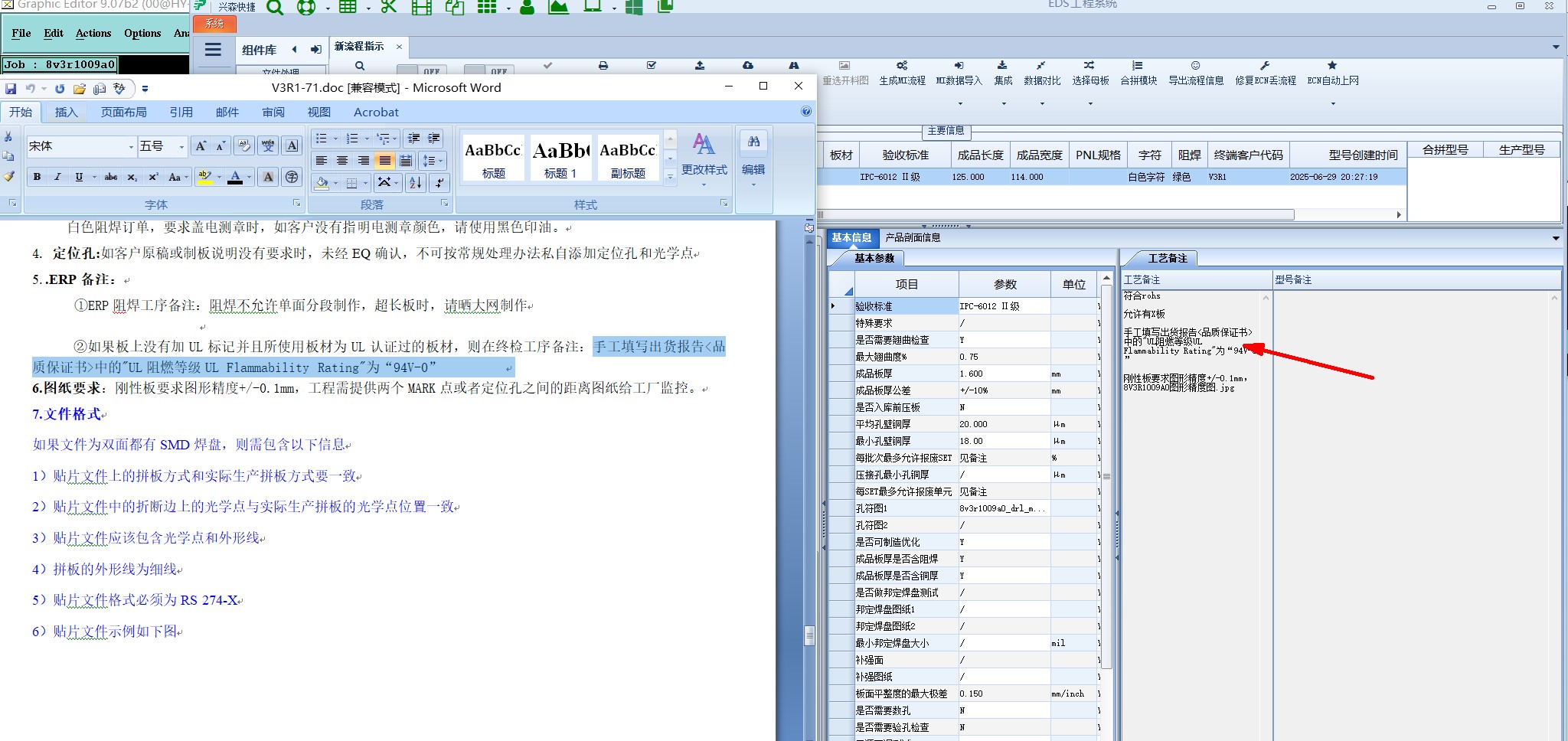Apply the 副标题 style
Viewport: 1568px width, 741px height.
coord(628,158)
